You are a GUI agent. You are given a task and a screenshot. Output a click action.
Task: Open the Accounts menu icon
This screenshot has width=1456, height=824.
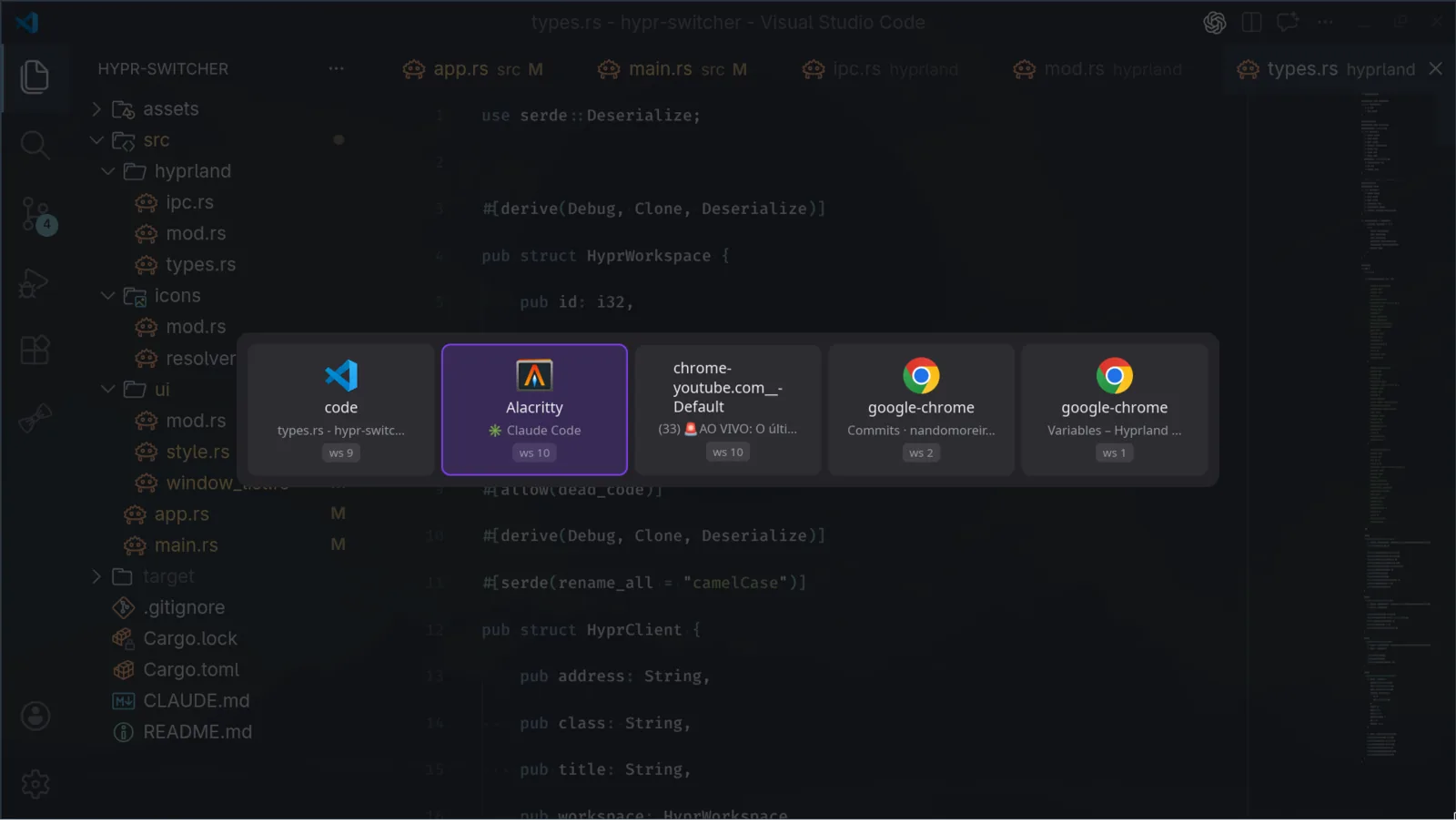35,717
